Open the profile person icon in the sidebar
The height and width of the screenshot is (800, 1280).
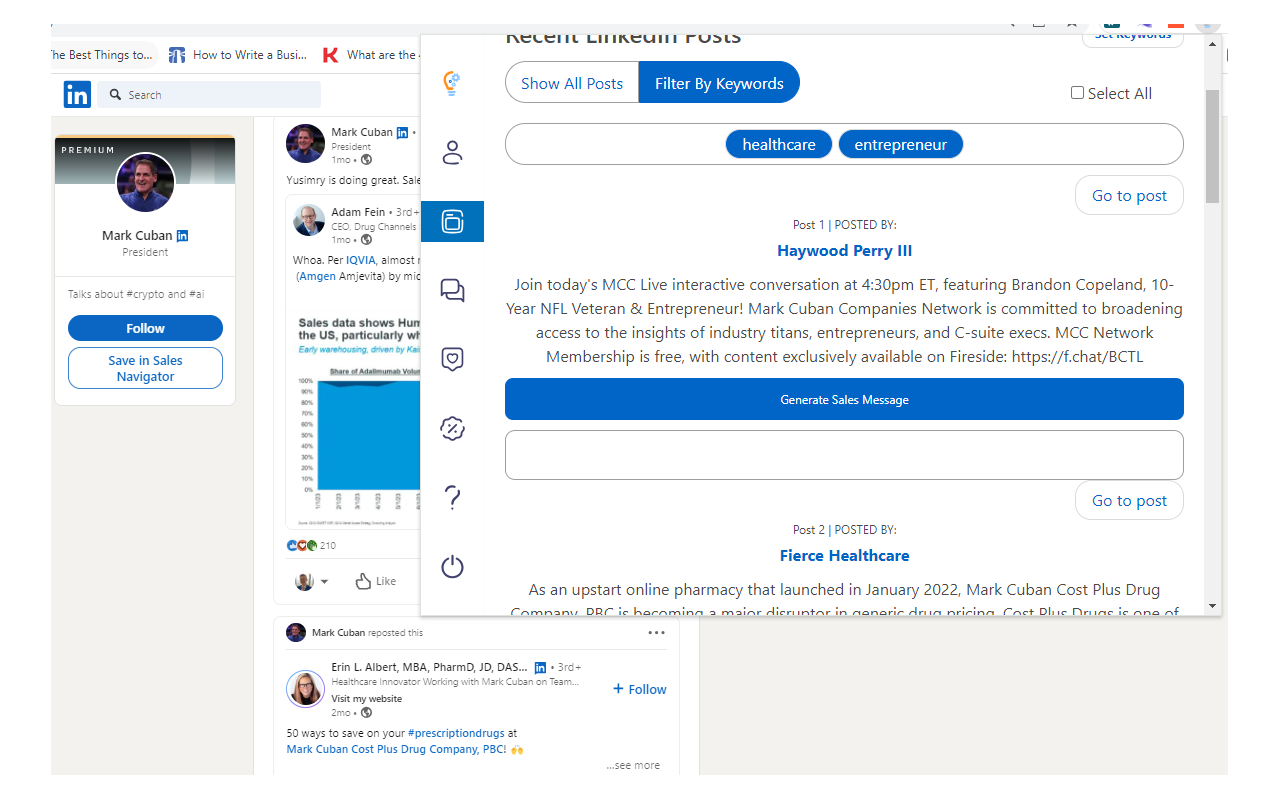[x=452, y=153]
